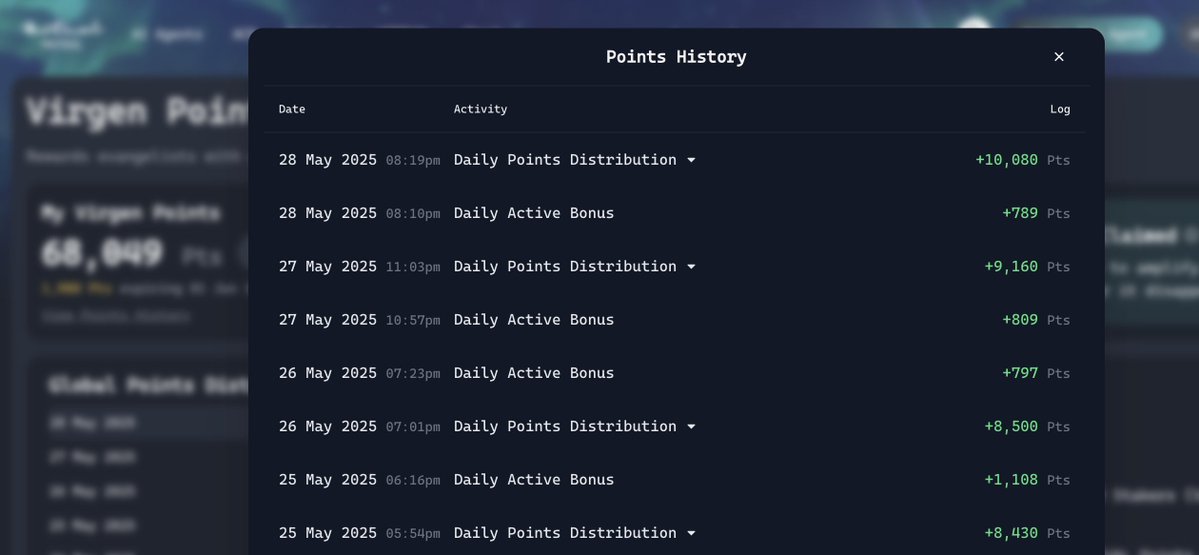This screenshot has height=555, width=1199.
Task: Click the Activity column header
Action: (480, 109)
